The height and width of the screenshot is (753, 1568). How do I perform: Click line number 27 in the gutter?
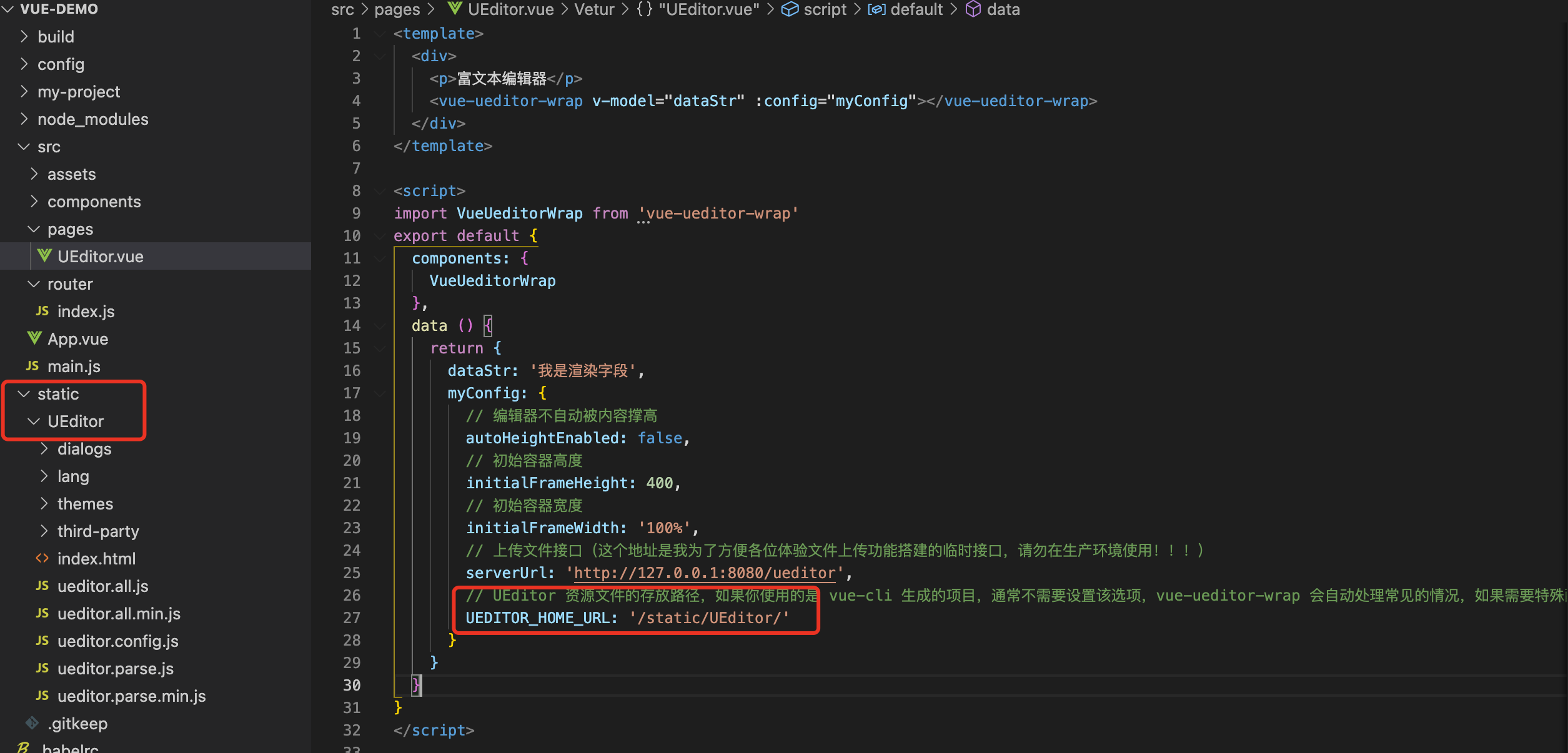[352, 618]
